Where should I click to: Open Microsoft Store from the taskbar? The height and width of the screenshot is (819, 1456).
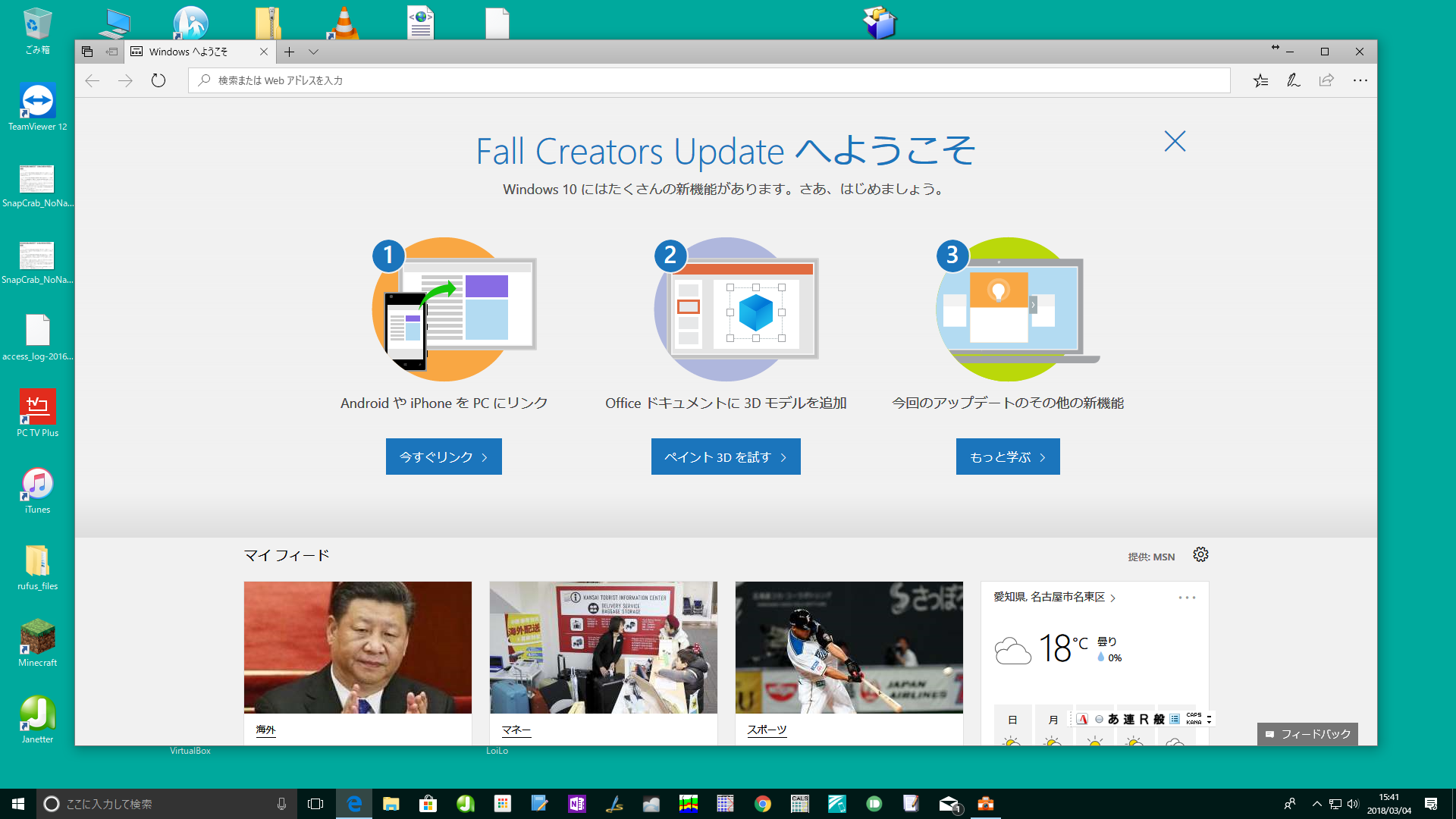[x=428, y=804]
